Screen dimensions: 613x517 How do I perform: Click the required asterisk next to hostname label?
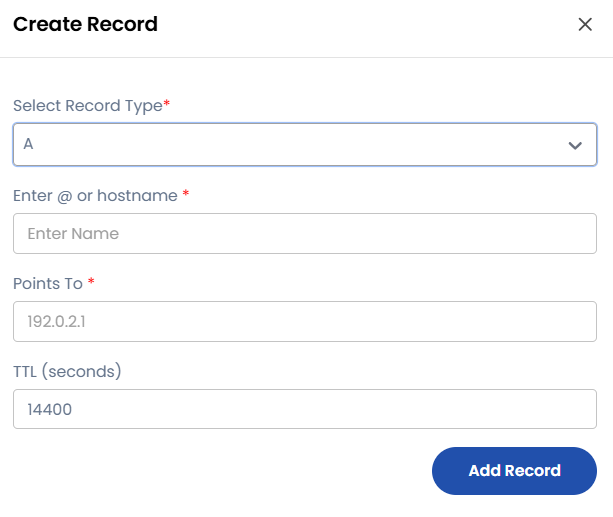pos(186,194)
